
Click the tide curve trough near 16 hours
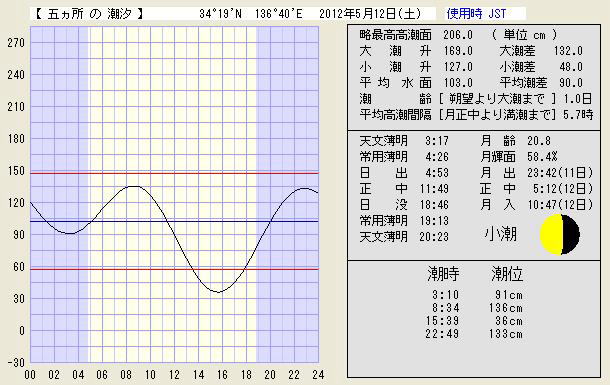click(219, 292)
